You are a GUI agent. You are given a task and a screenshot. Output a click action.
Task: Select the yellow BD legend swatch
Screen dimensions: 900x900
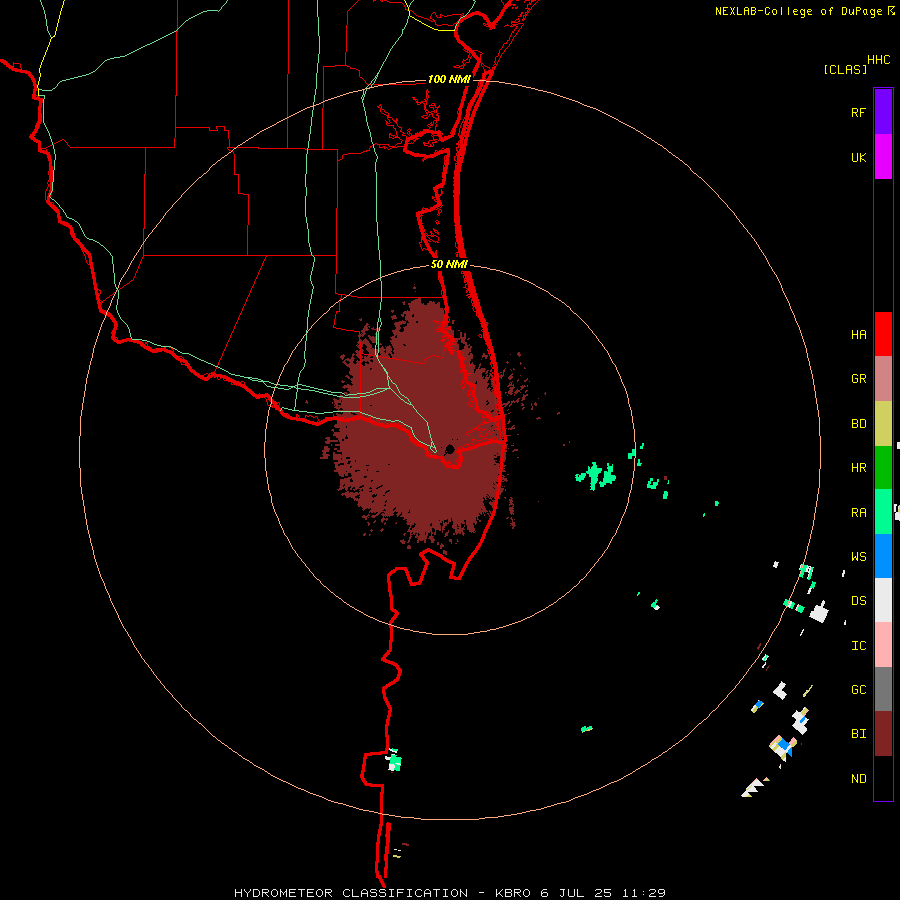click(883, 424)
